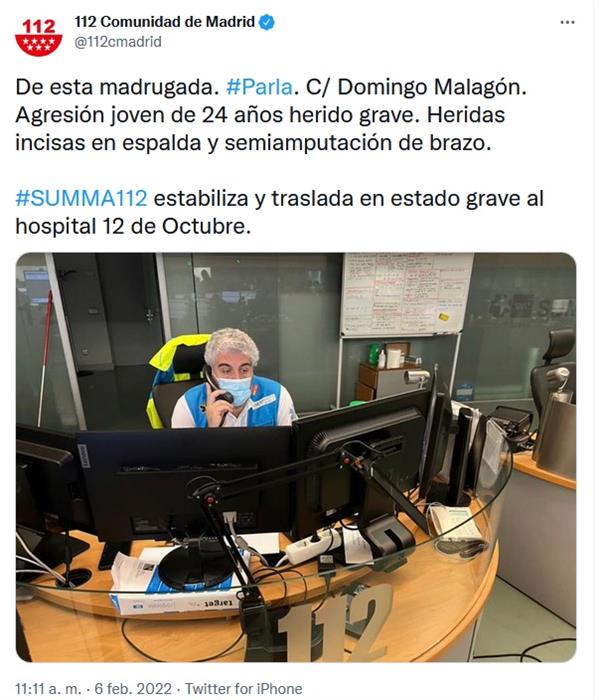
Task: Click the 112 glass desk logo in photo
Action: [335, 623]
